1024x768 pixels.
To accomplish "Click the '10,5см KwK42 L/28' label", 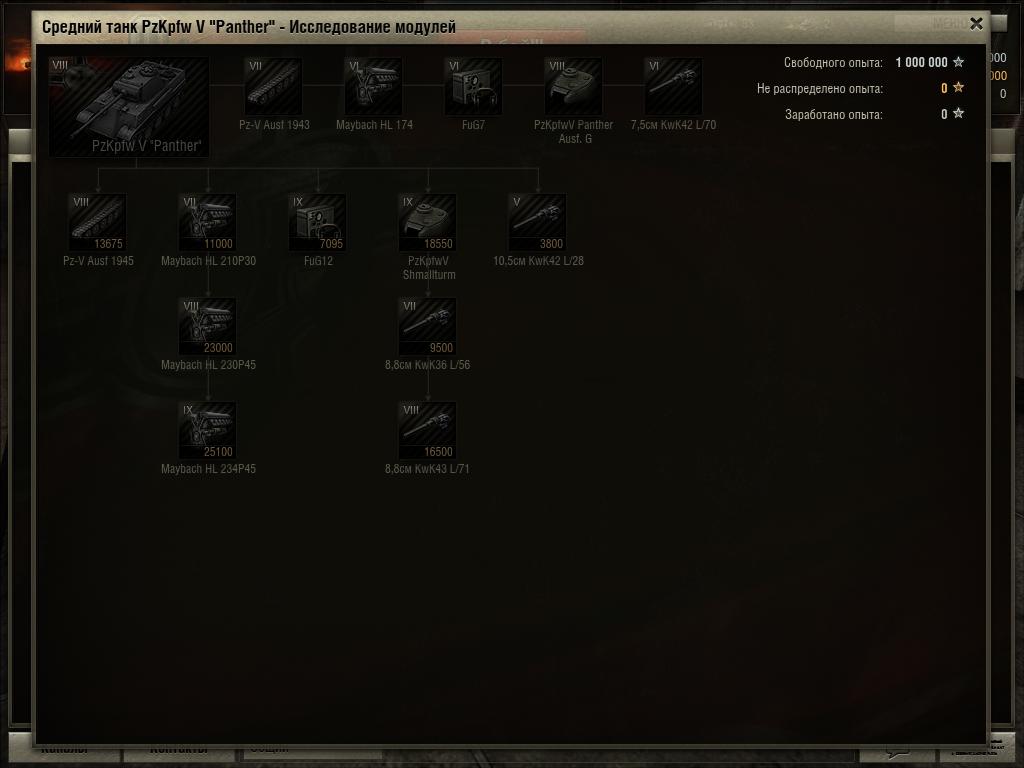I will tap(538, 261).
